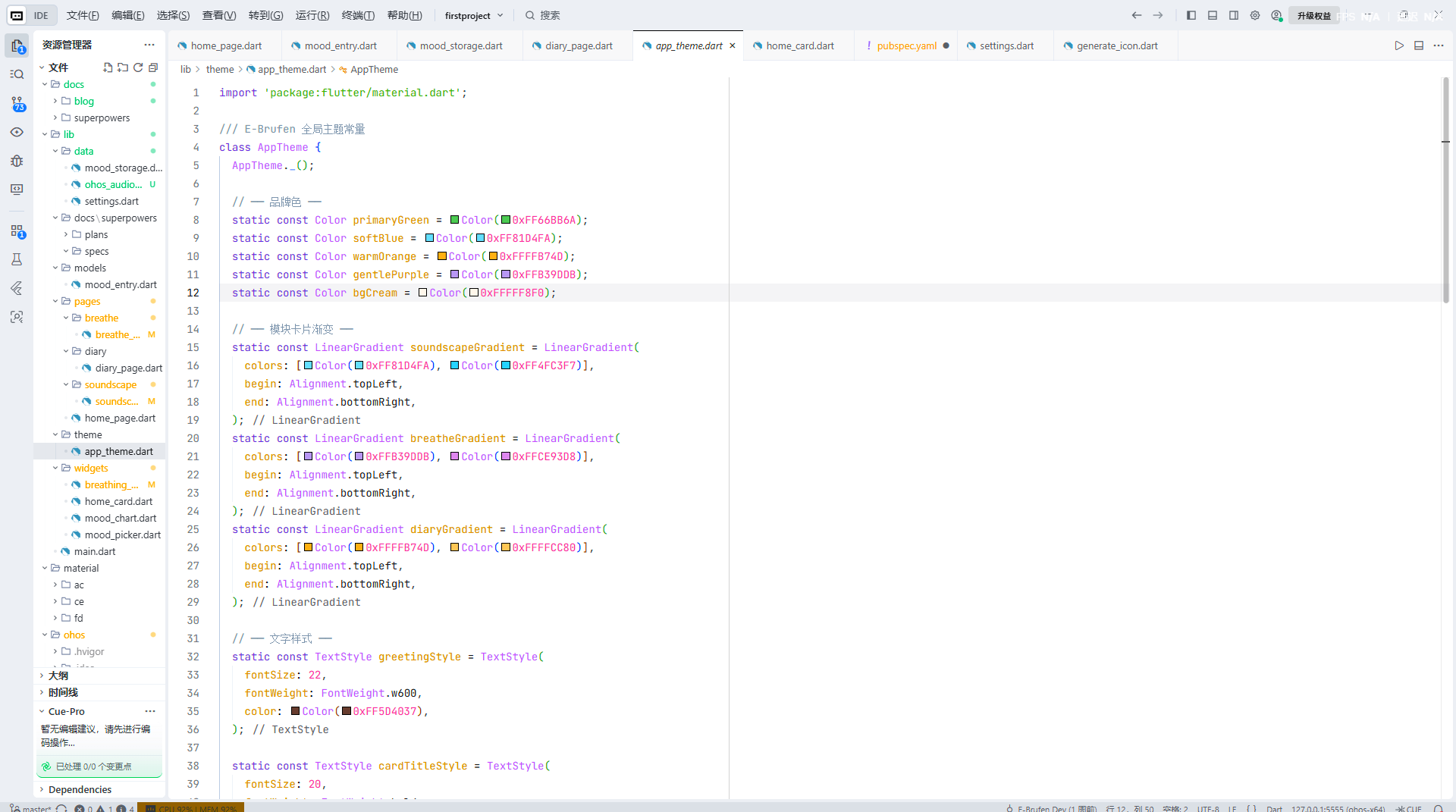Open the Extensions view in the activity bar
Screen dimensions: 1456x812
17,231
